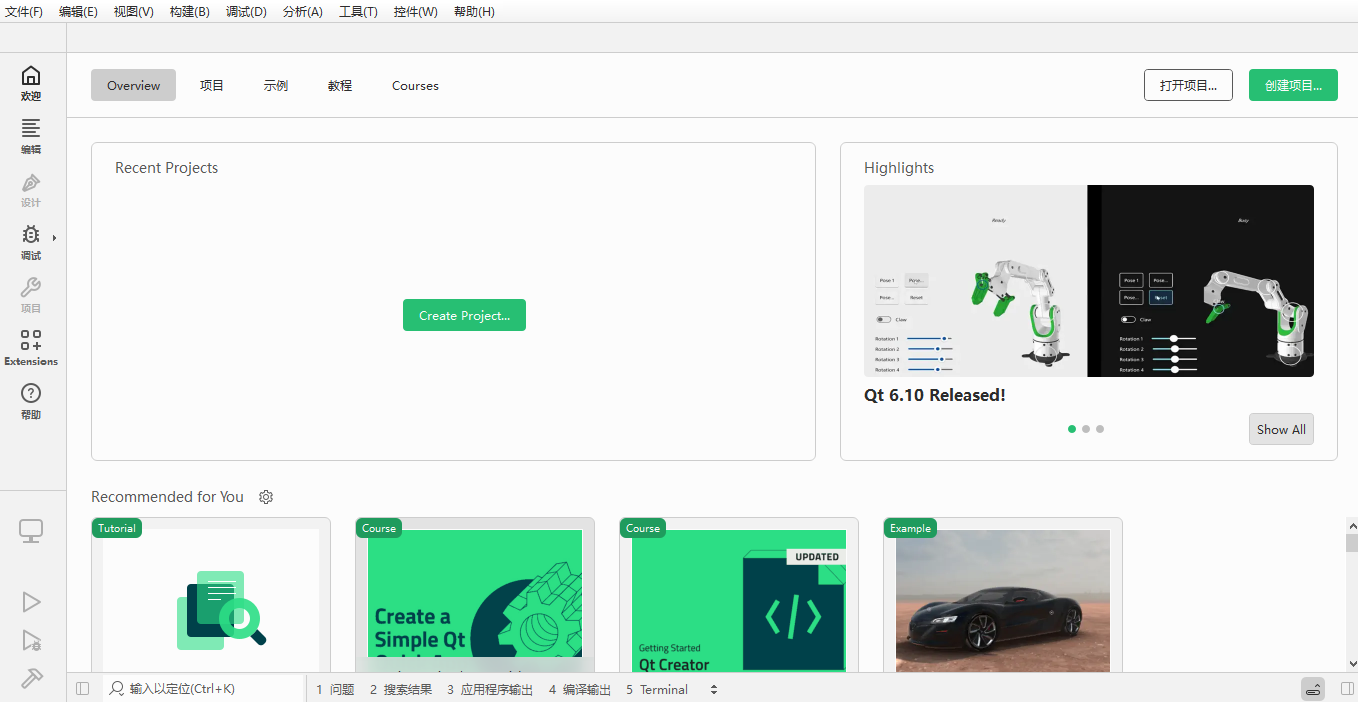
Task: Select the Overview tab
Action: 133,85
